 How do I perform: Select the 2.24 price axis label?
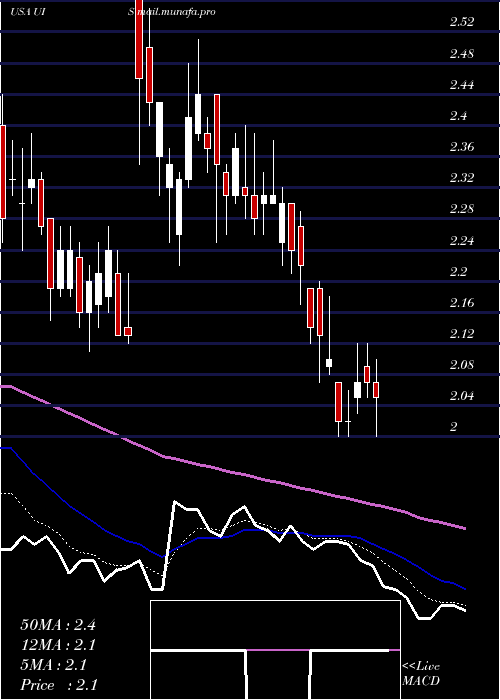[x=462, y=241]
